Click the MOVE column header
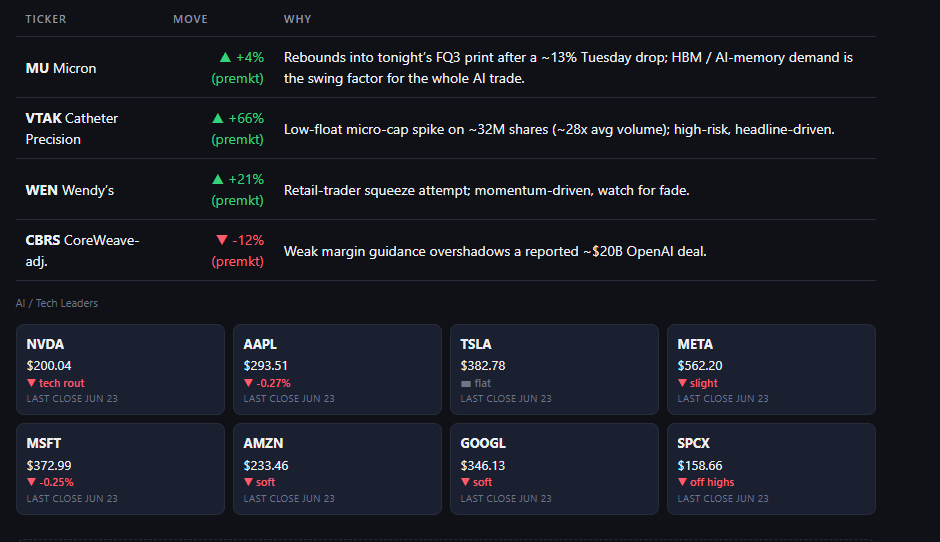Image resolution: width=940 pixels, height=542 pixels. [x=191, y=19]
